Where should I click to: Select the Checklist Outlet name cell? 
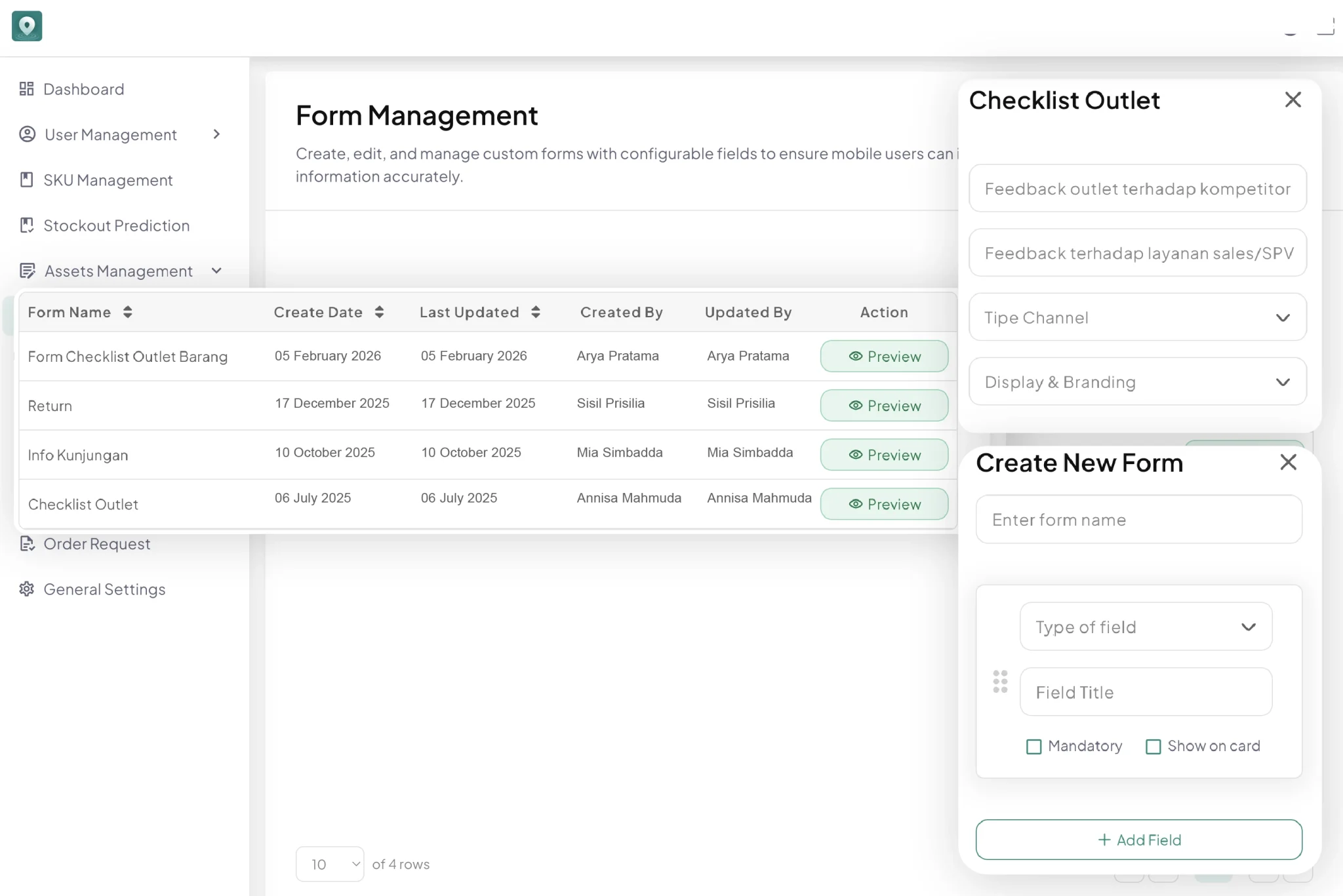coord(83,504)
